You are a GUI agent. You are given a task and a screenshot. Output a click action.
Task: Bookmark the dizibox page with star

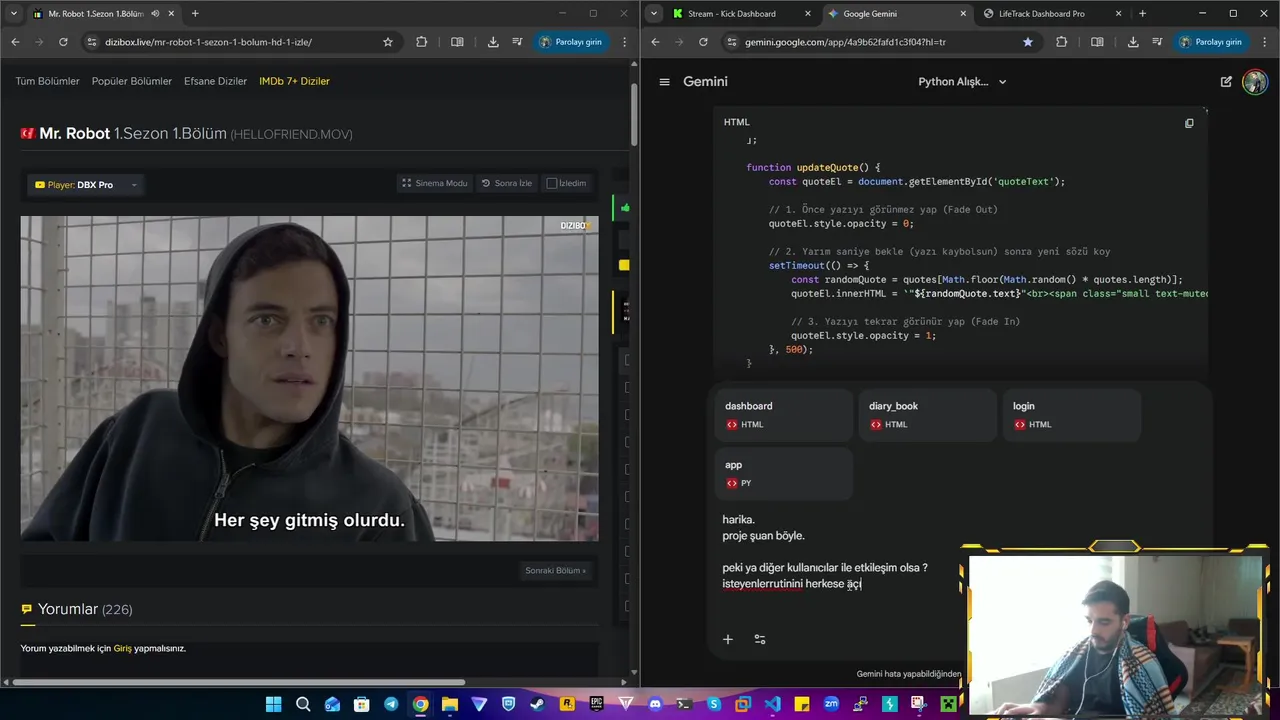click(388, 42)
